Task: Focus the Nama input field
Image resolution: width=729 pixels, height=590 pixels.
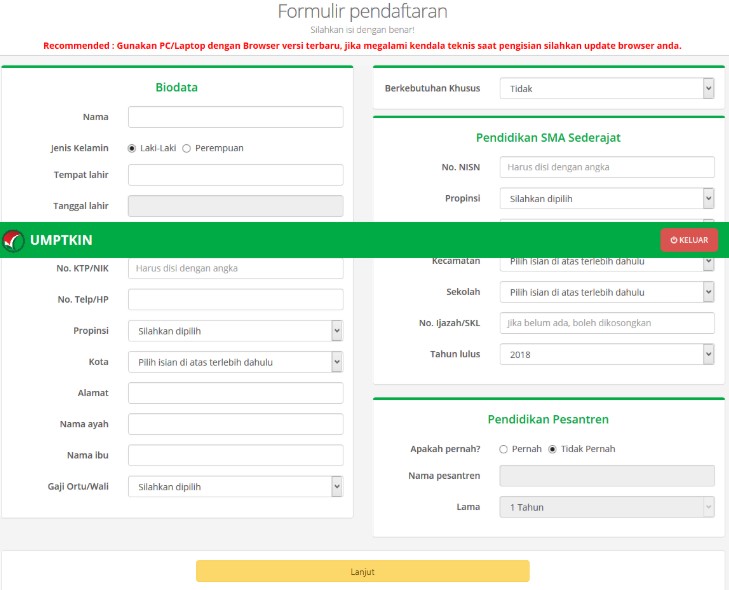Action: pyautogui.click(x=236, y=117)
